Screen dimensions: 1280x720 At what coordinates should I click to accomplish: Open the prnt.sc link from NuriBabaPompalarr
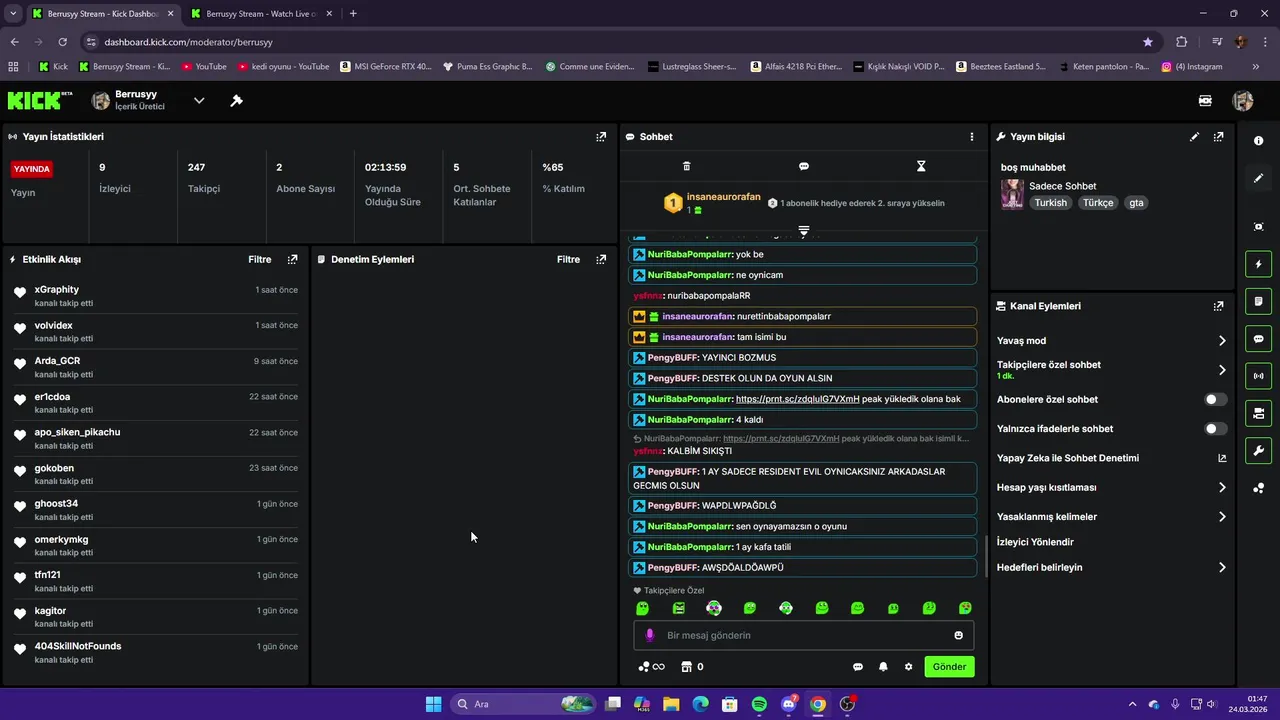[x=797, y=399]
